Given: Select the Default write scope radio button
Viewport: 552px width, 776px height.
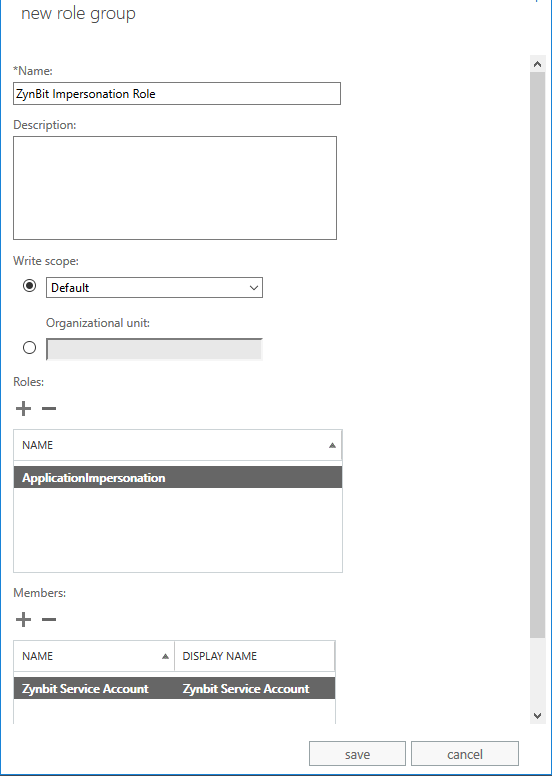Looking at the screenshot, I should click(x=30, y=286).
